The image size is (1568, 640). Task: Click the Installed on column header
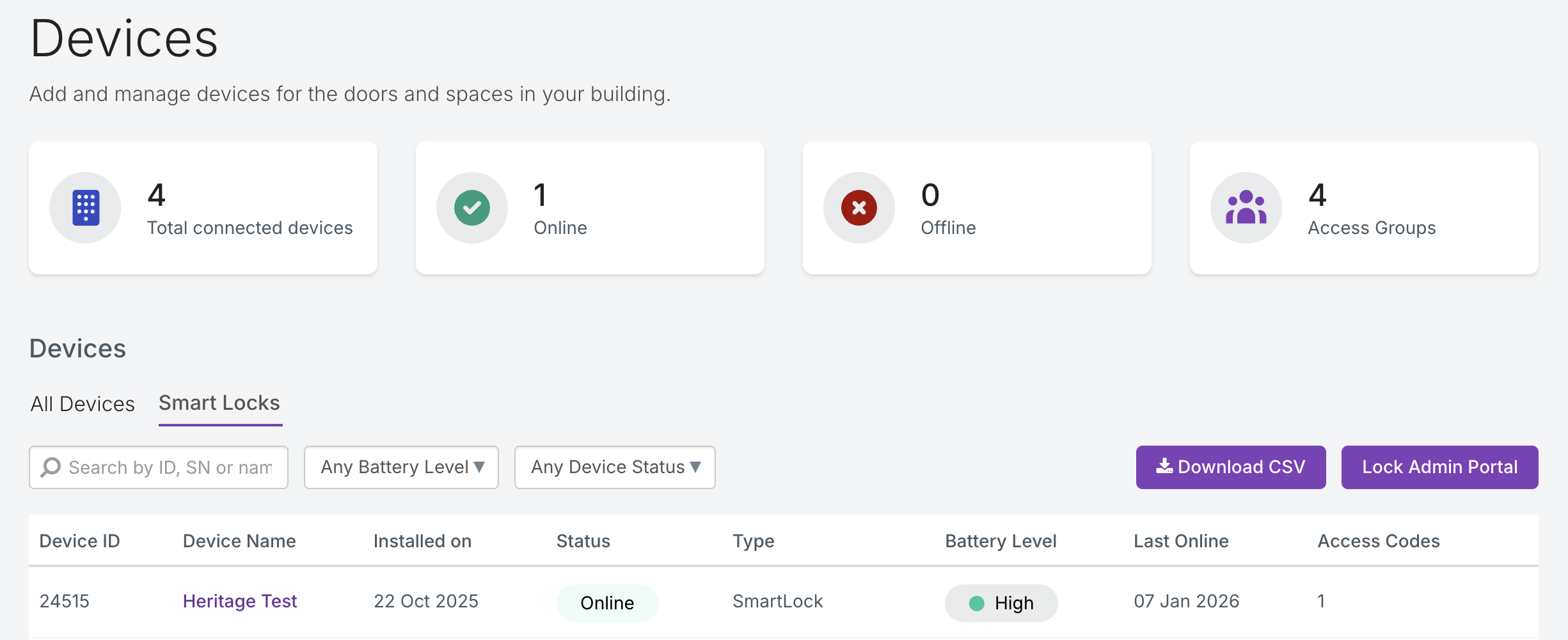tap(422, 541)
